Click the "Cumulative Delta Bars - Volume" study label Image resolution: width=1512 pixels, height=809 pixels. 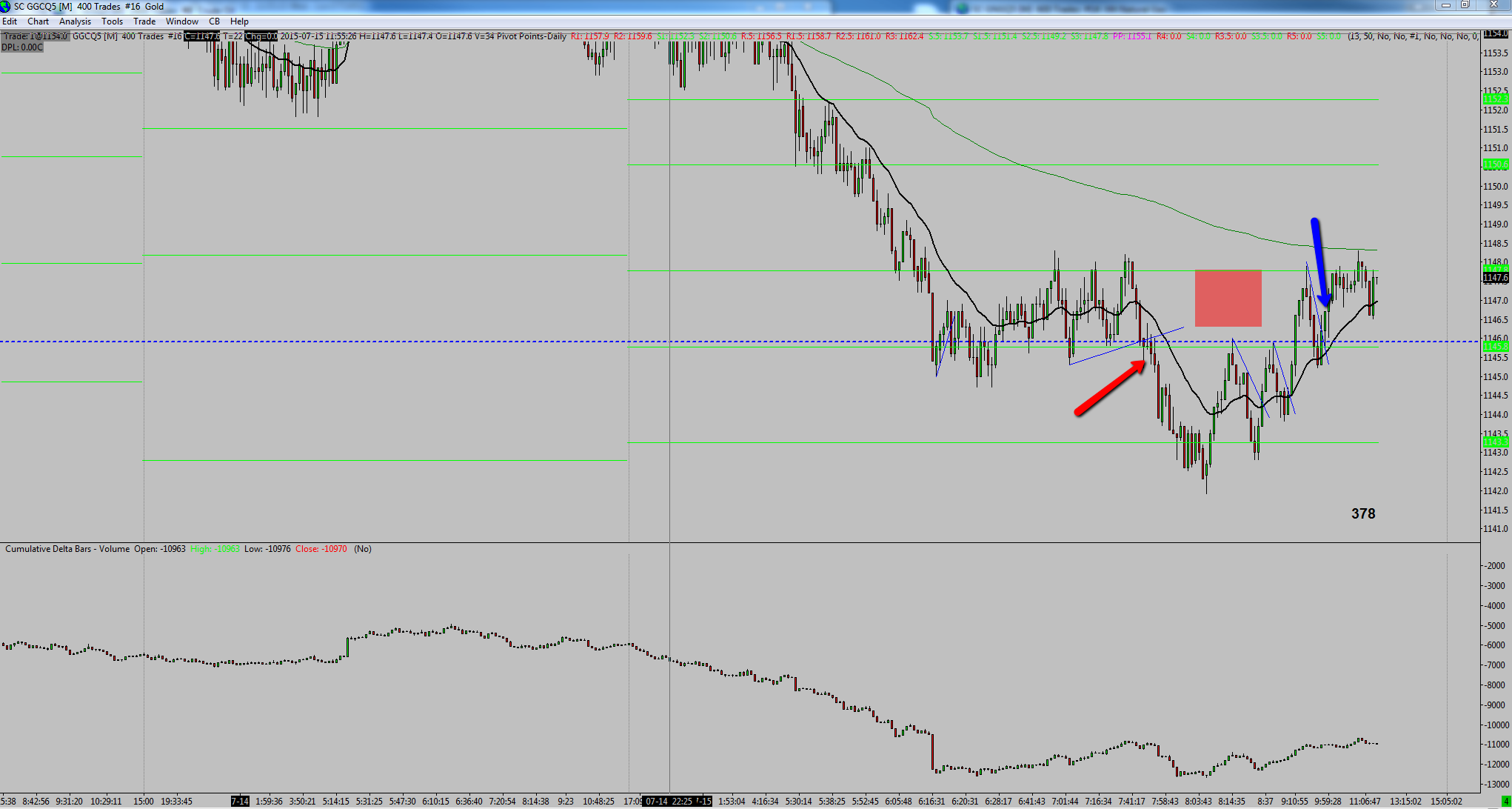tap(67, 549)
